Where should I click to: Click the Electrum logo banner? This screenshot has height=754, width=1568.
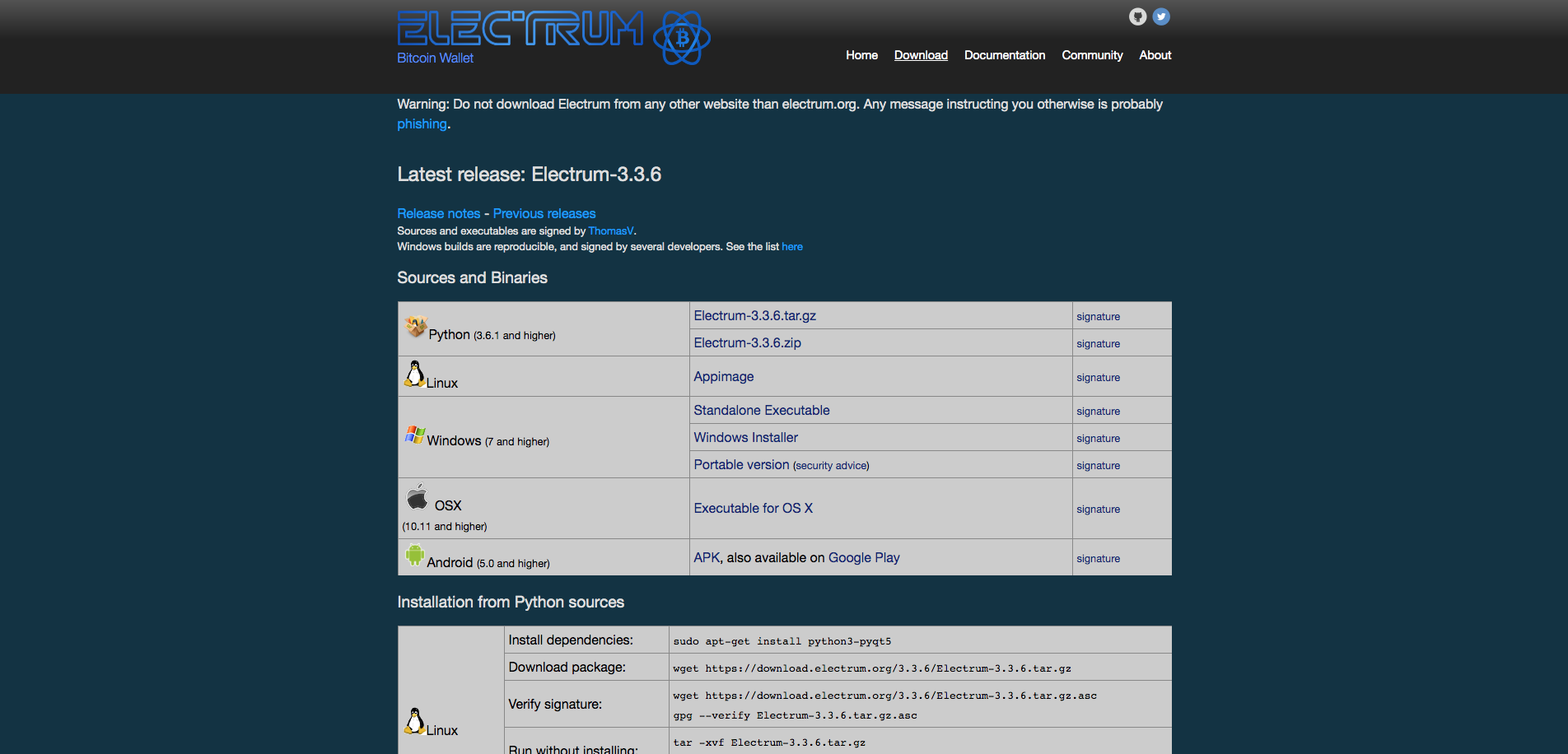click(x=520, y=28)
